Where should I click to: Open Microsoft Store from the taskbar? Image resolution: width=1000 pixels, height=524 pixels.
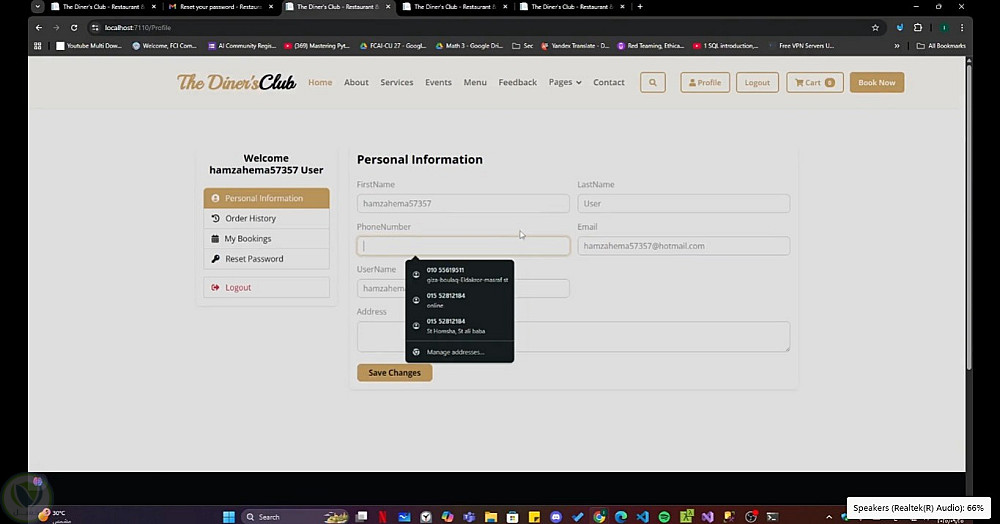click(512, 516)
